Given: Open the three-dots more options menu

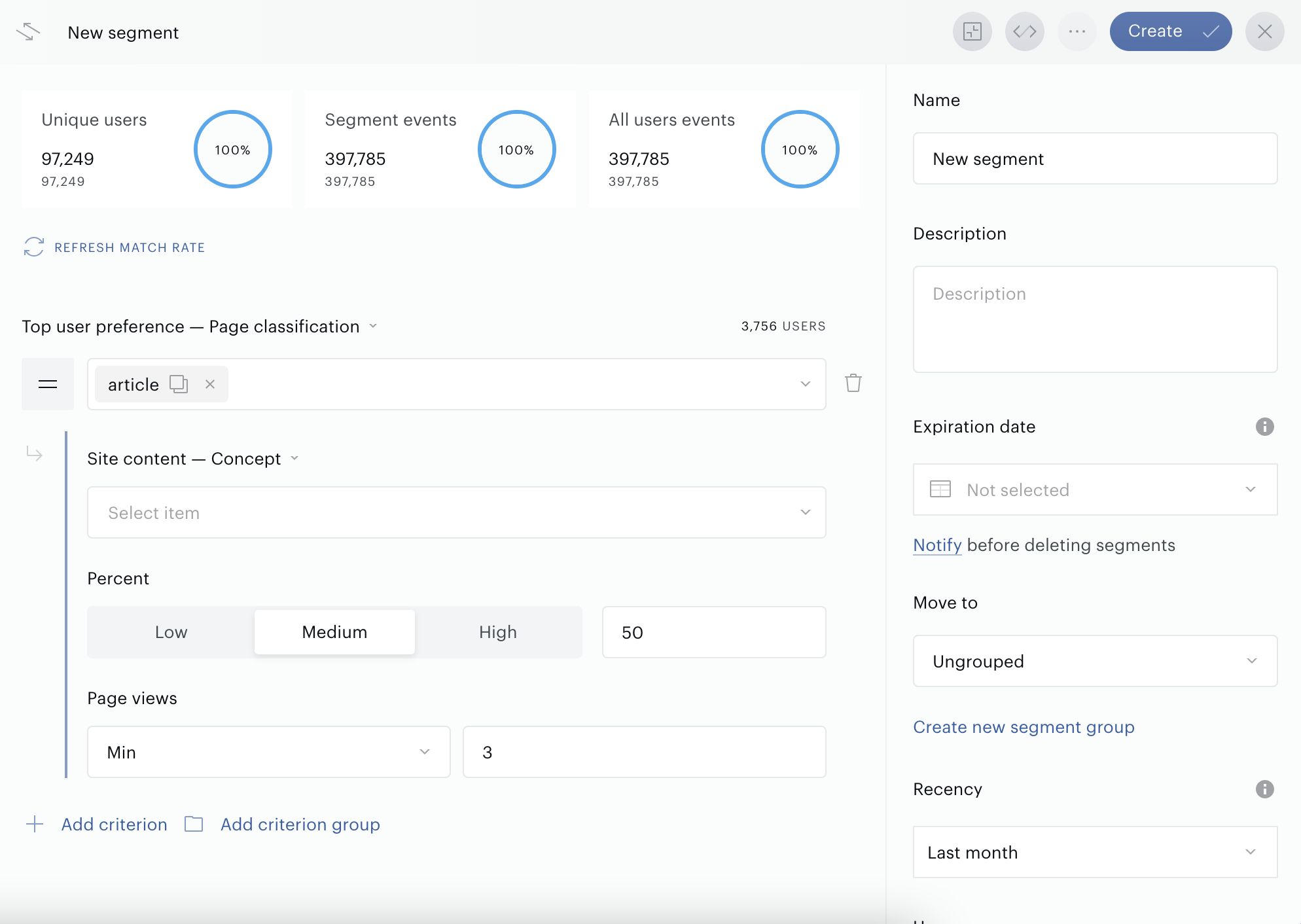Looking at the screenshot, I should 1077,31.
